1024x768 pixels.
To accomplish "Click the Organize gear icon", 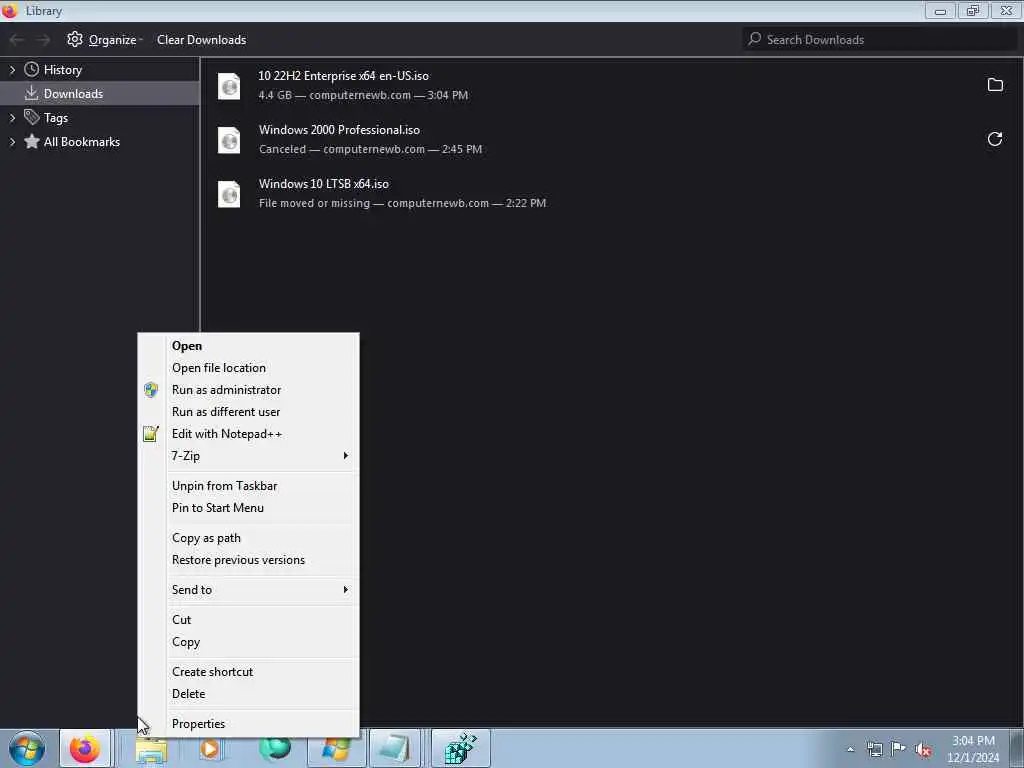I will point(74,39).
